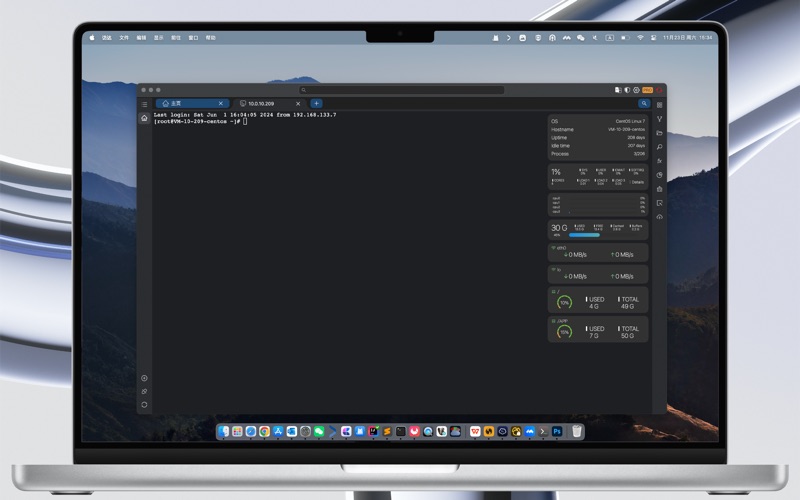Close the 主页 tab
Screen dimensions: 800x500
tap(220, 104)
